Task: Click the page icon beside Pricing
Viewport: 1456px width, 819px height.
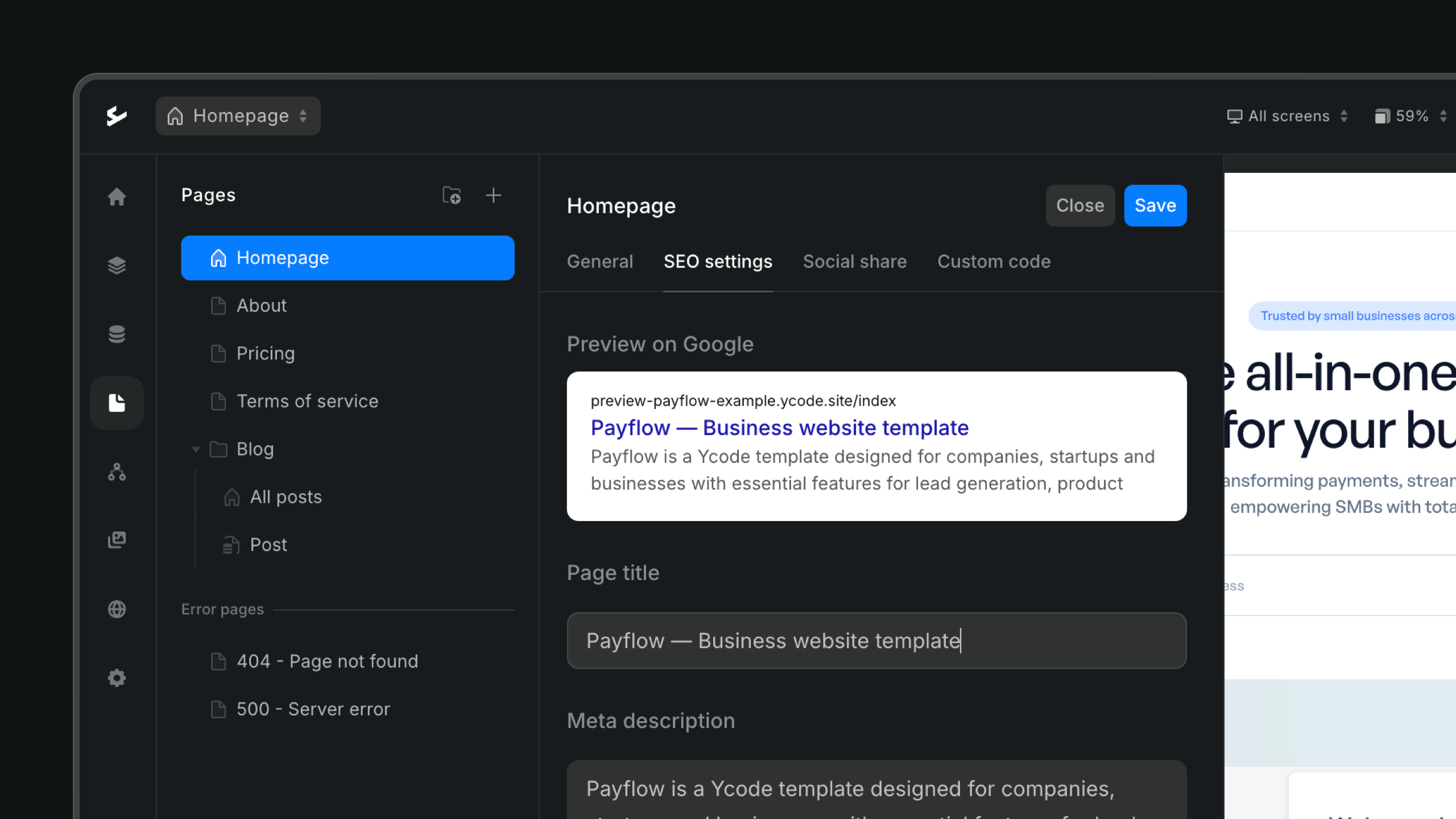Action: (x=218, y=354)
